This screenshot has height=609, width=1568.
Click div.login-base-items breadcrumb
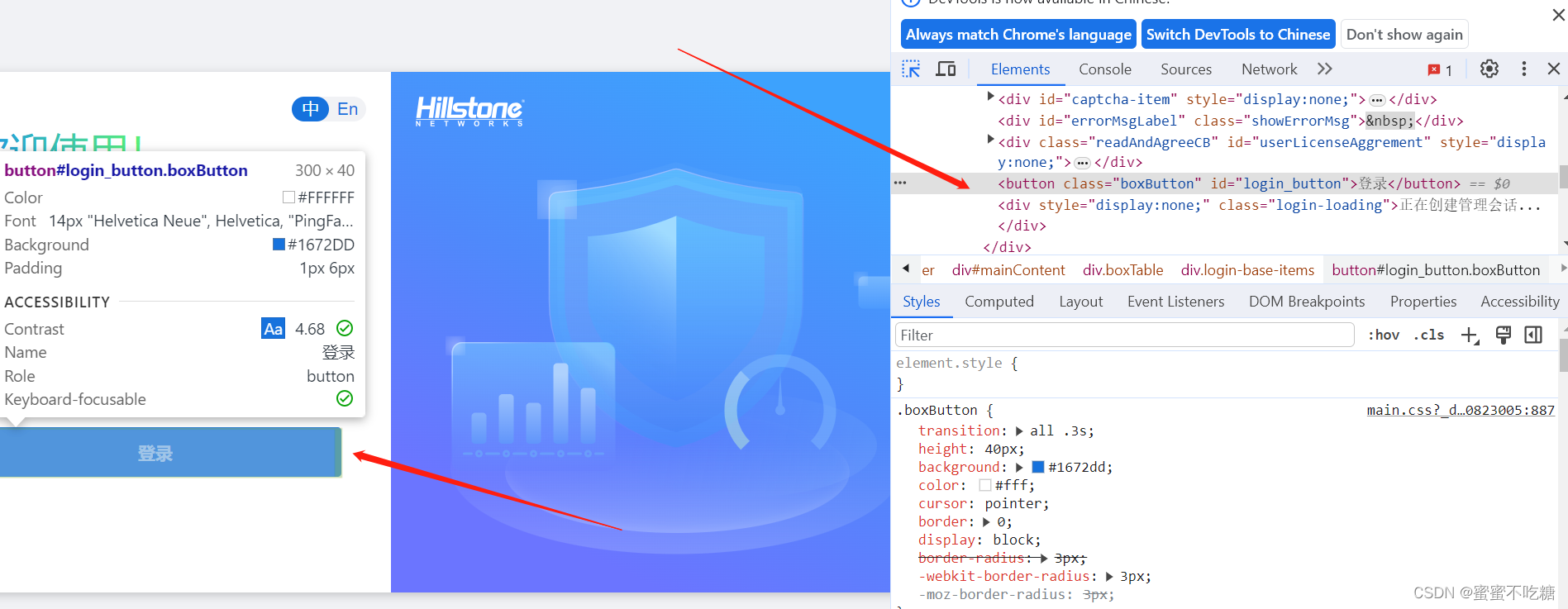click(x=1247, y=270)
